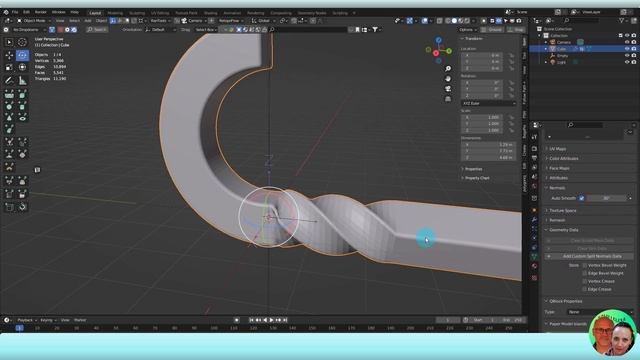
Task: Open the Object Data green mesh tab
Action: coord(534,256)
